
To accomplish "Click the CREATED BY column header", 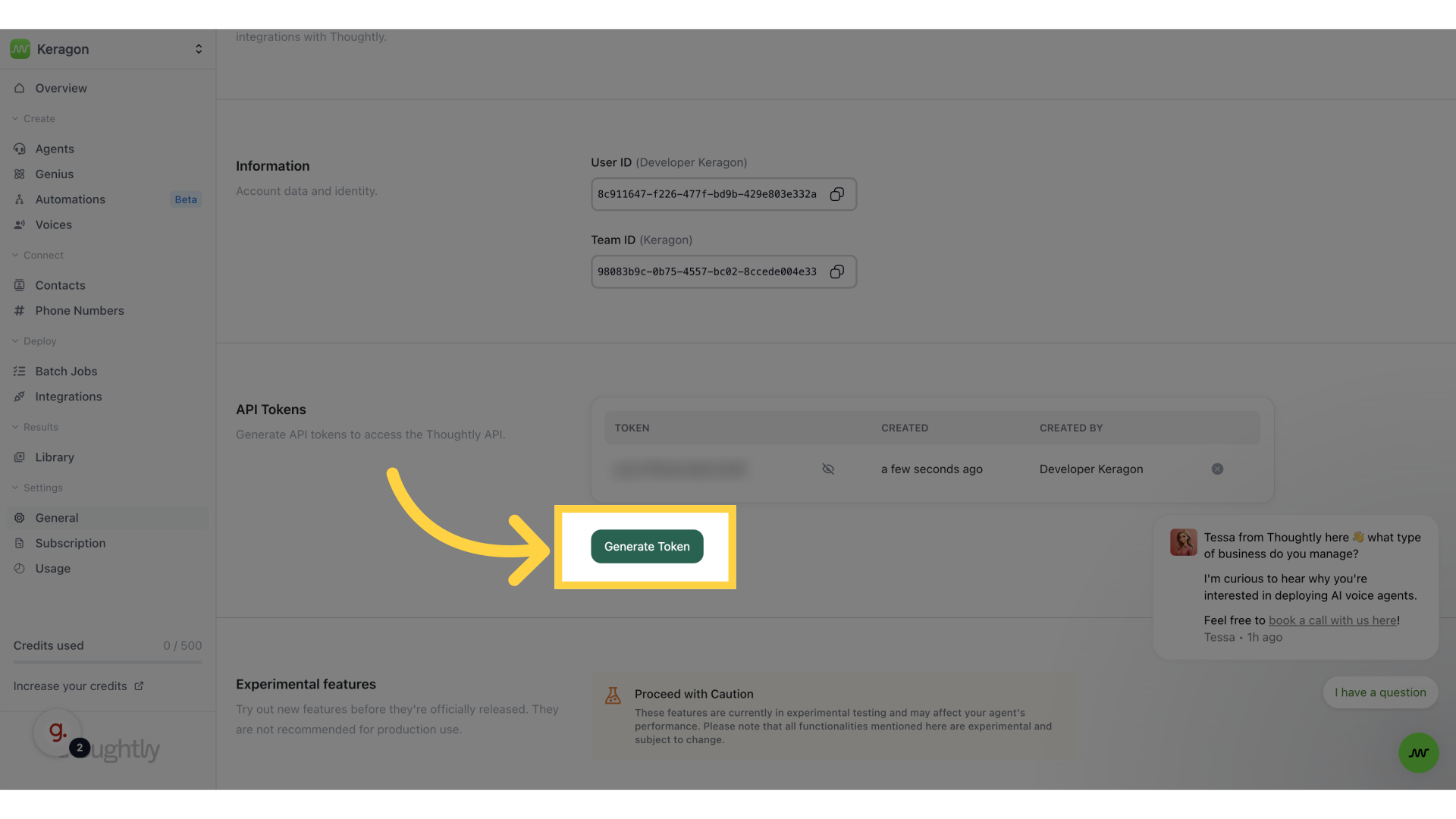I will tap(1071, 428).
